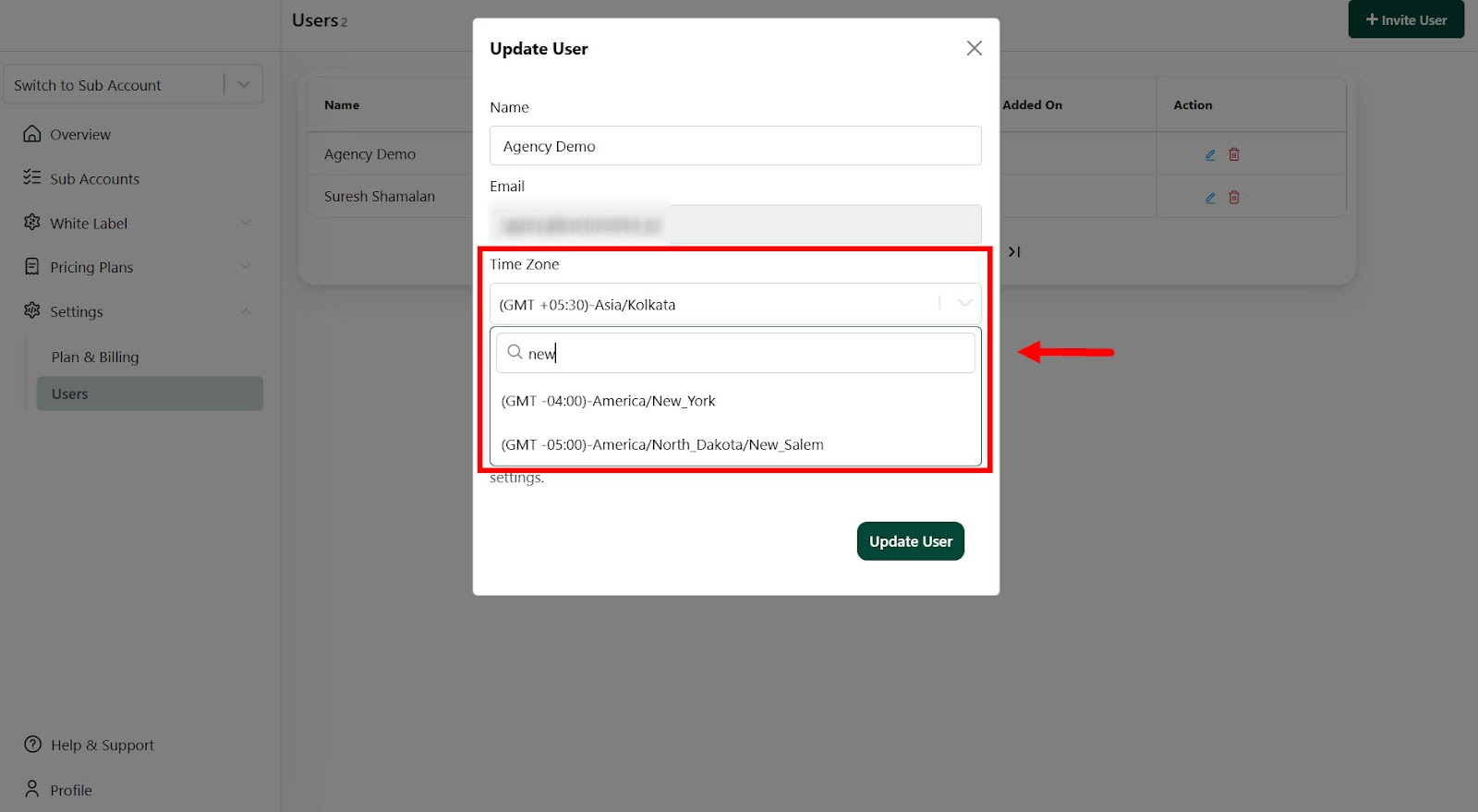
Task: Expand the White Label menu chevron
Action: tap(246, 223)
